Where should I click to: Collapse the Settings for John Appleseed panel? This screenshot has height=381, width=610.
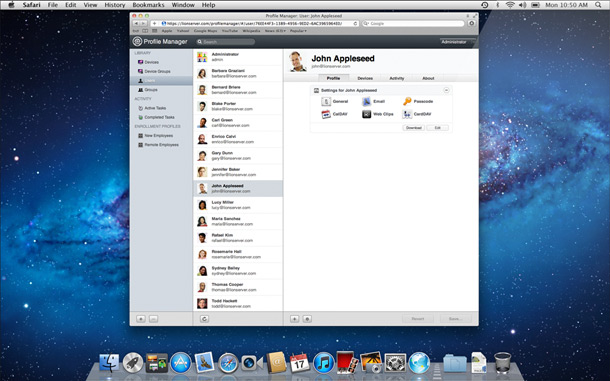point(446,90)
